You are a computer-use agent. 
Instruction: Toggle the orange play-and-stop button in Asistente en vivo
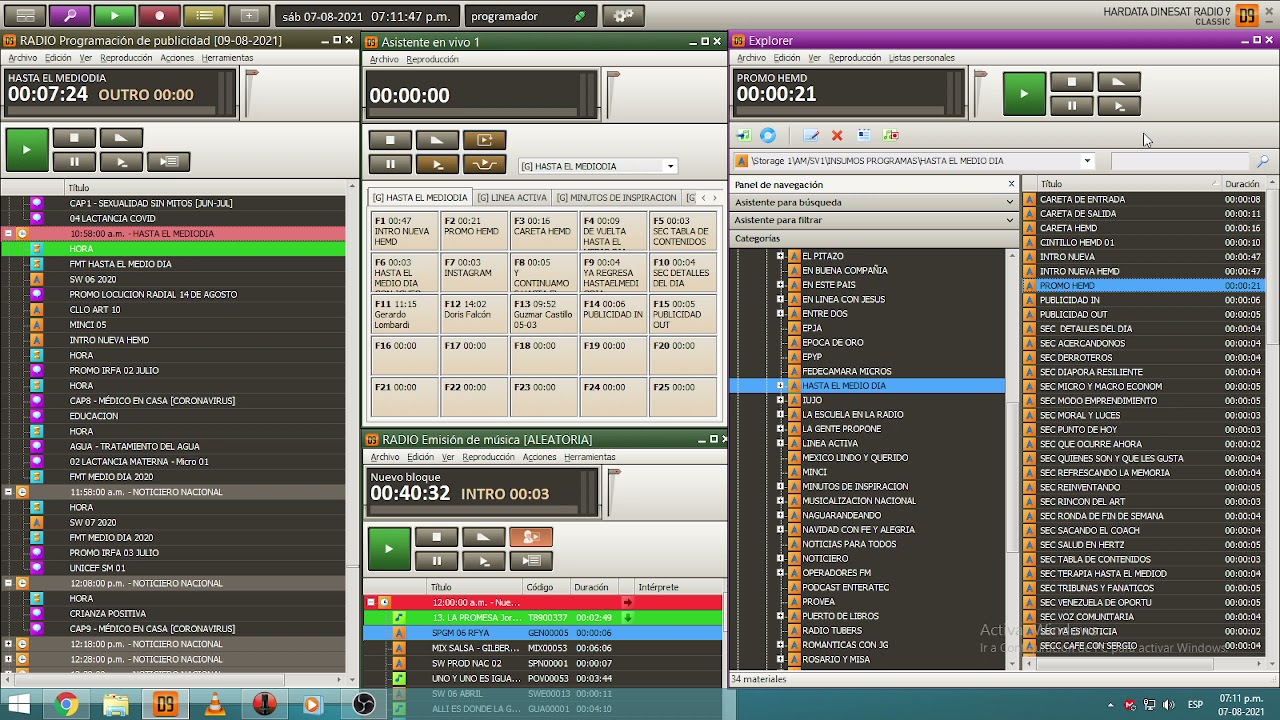[x=437, y=164]
